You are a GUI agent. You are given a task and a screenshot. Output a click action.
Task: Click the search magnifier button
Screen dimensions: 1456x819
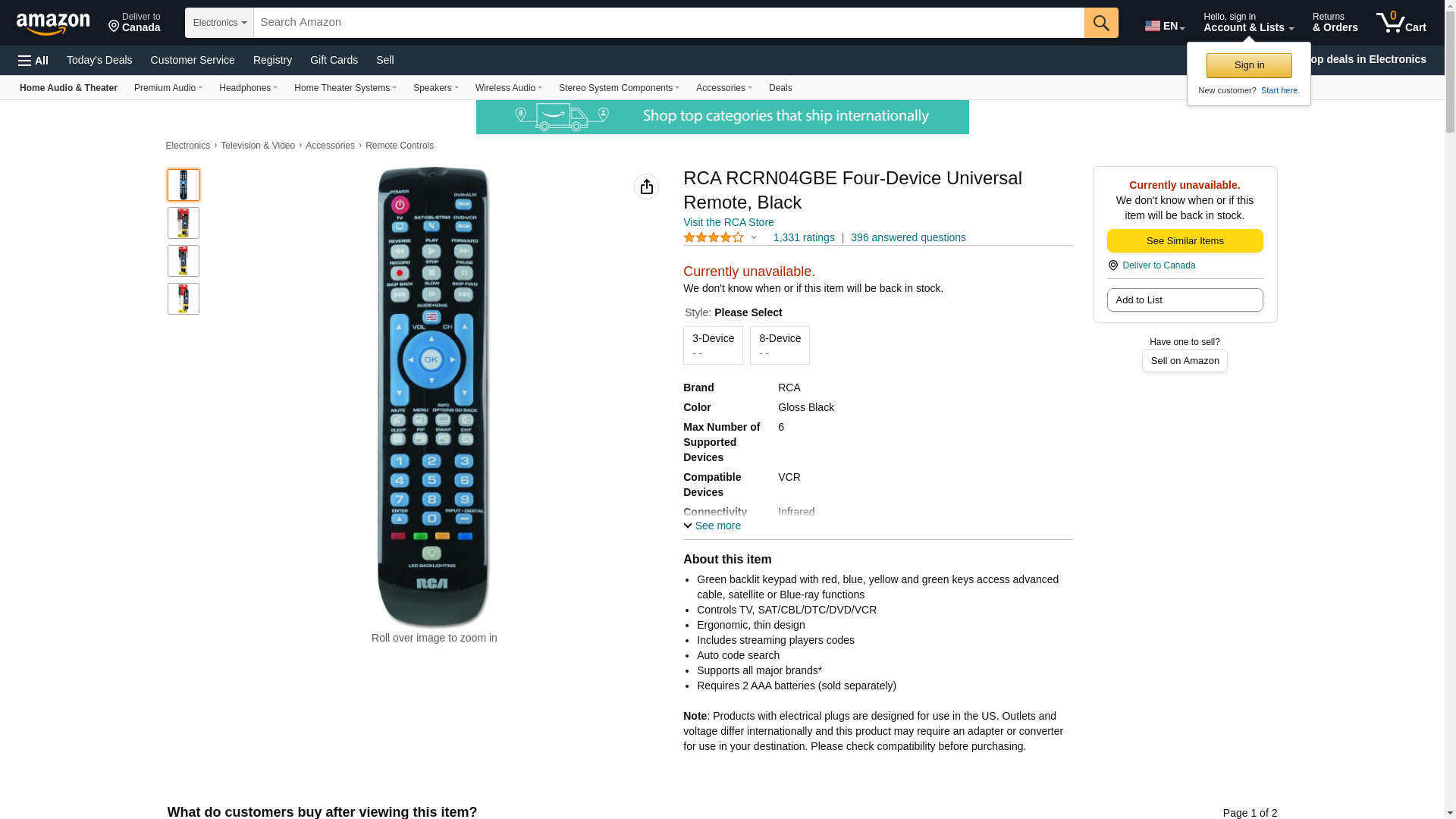(x=1100, y=23)
